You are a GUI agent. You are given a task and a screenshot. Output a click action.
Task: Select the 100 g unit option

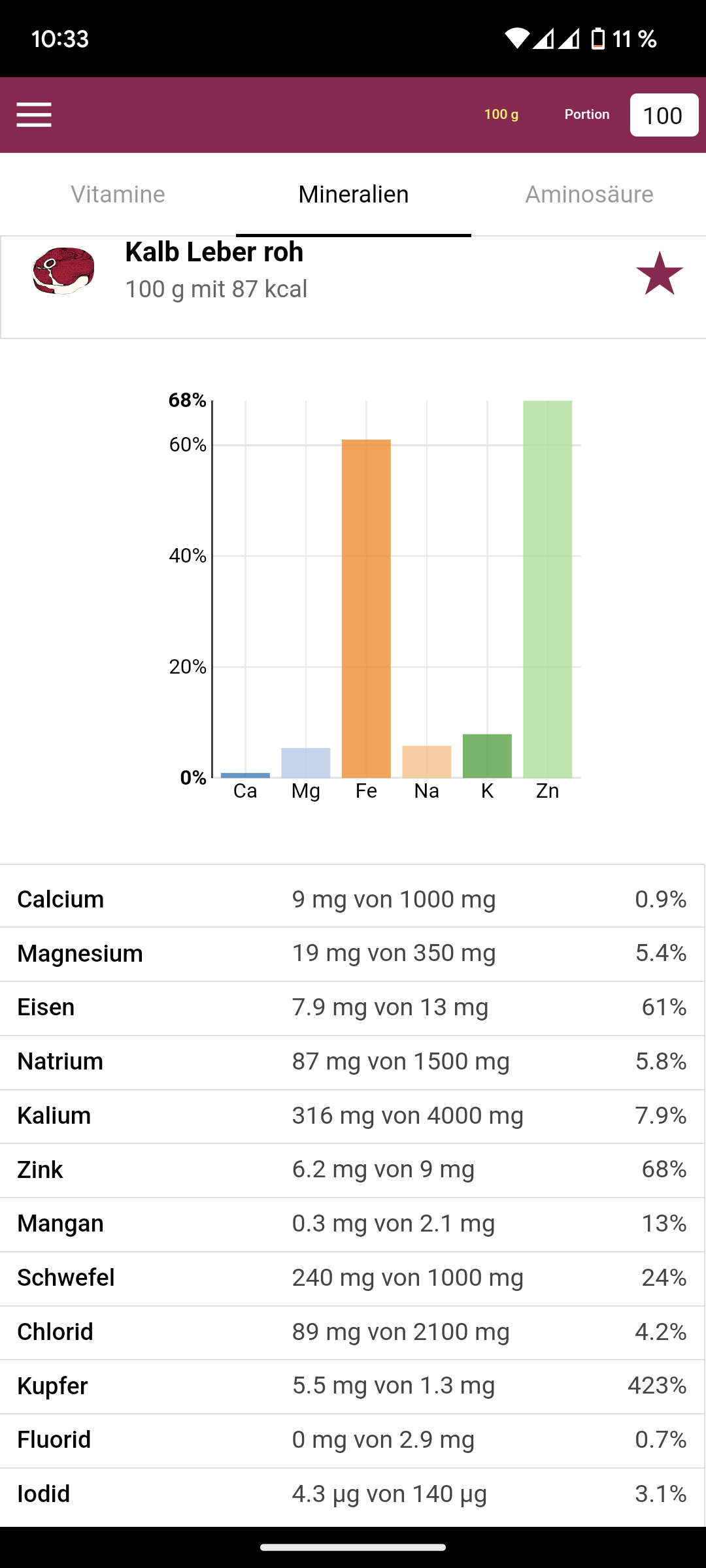click(x=501, y=114)
